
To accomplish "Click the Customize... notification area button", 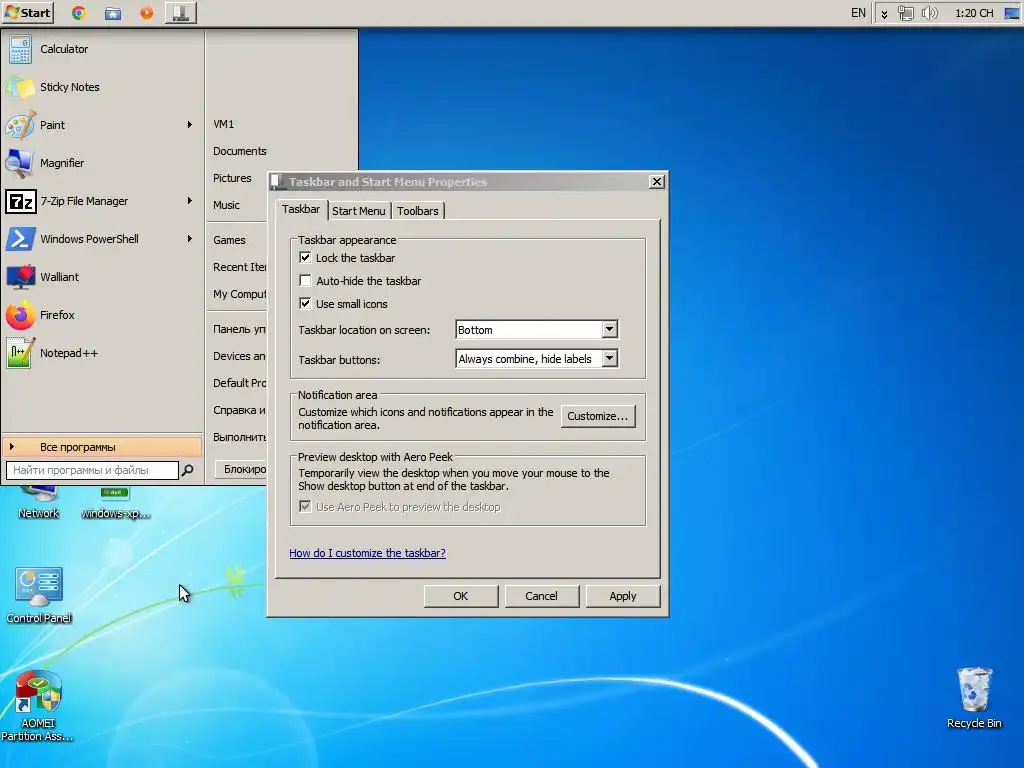I will [598, 417].
